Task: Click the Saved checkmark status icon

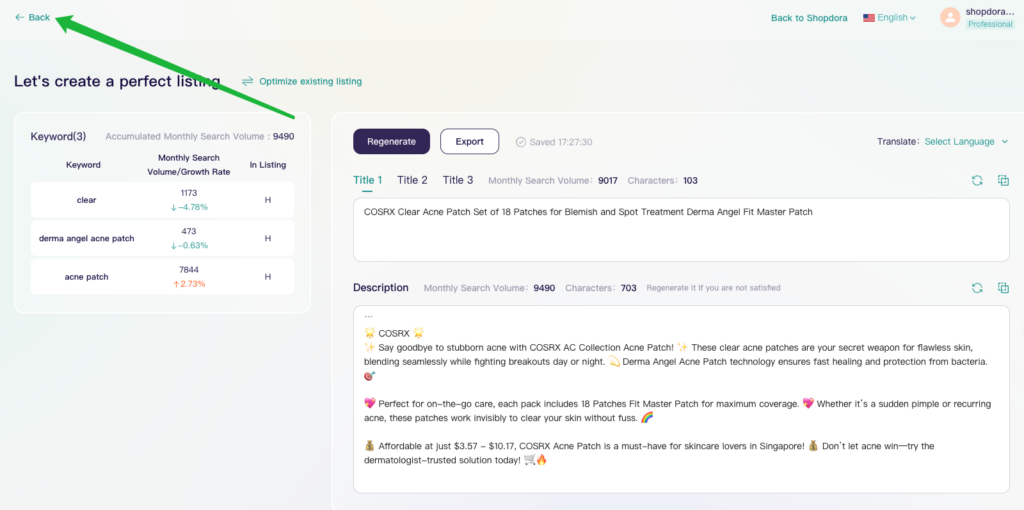Action: (x=521, y=142)
